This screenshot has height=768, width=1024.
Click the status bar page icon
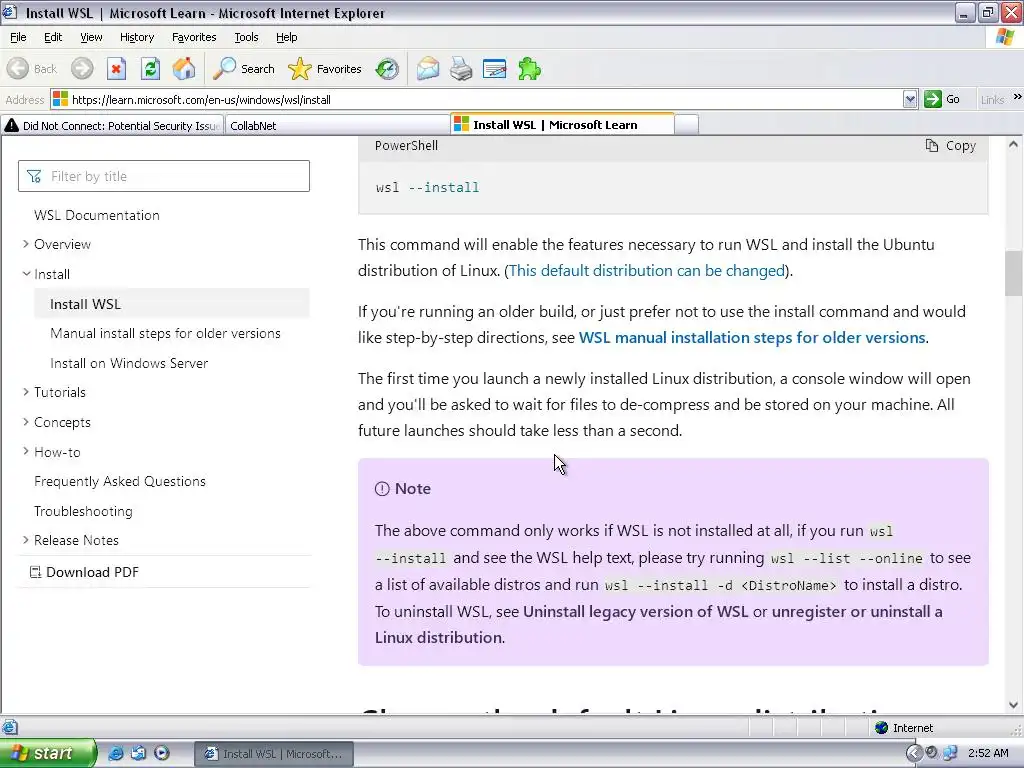pyautogui.click(x=10, y=728)
